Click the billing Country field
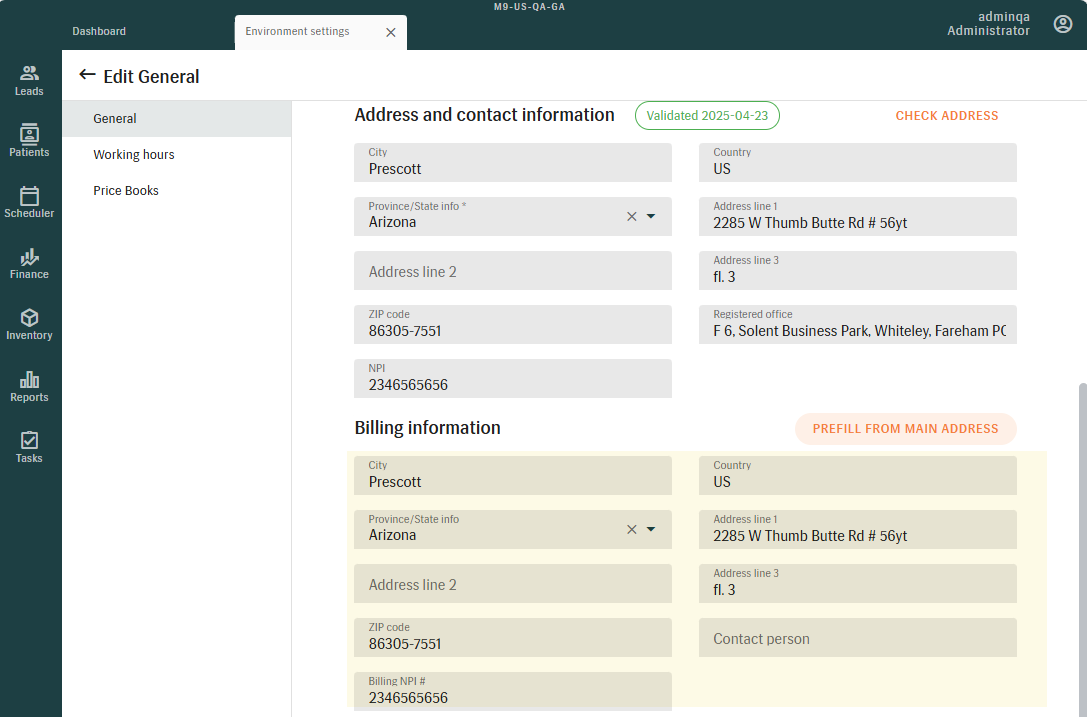This screenshot has width=1087, height=717. [x=858, y=475]
